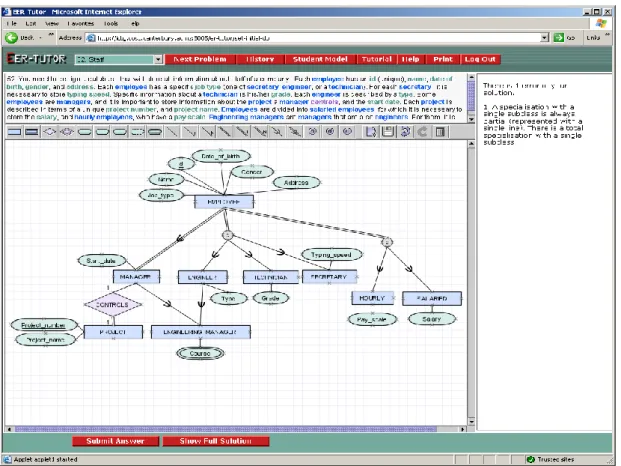Select the SECRETARY entity box
The height and width of the screenshot is (466, 621).
pos(329,277)
